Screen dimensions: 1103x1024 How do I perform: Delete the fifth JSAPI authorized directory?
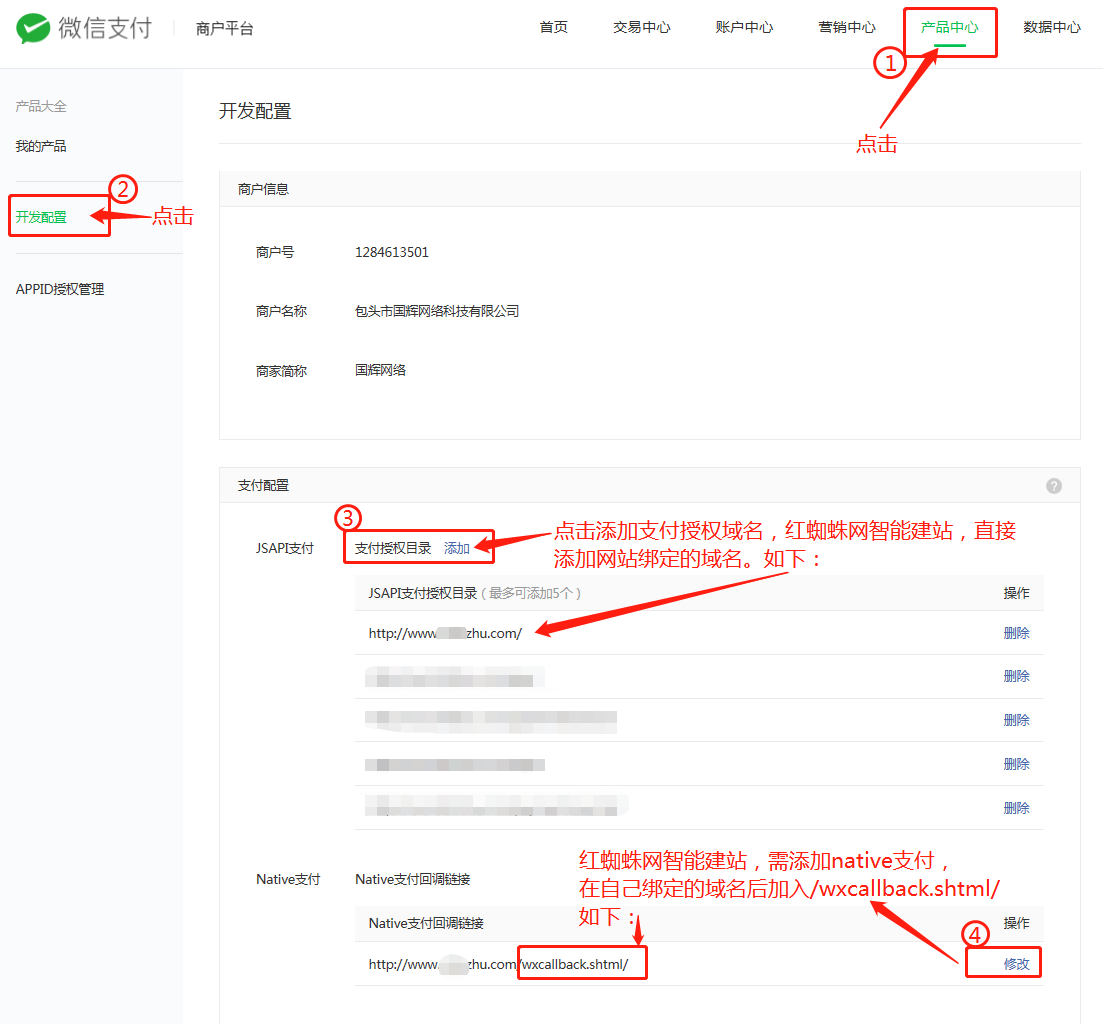1016,808
